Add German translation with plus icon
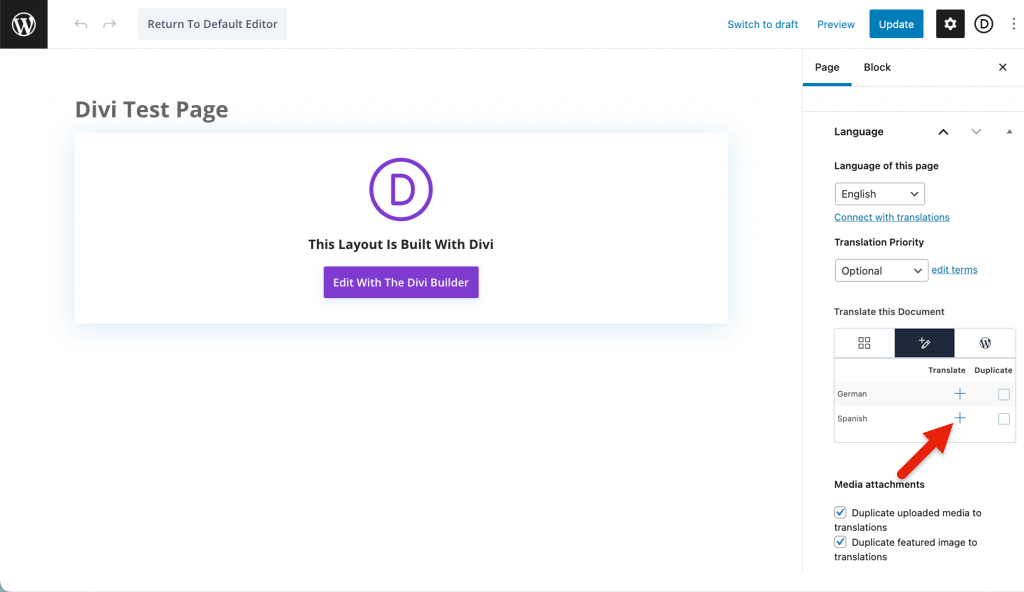 pos(959,393)
